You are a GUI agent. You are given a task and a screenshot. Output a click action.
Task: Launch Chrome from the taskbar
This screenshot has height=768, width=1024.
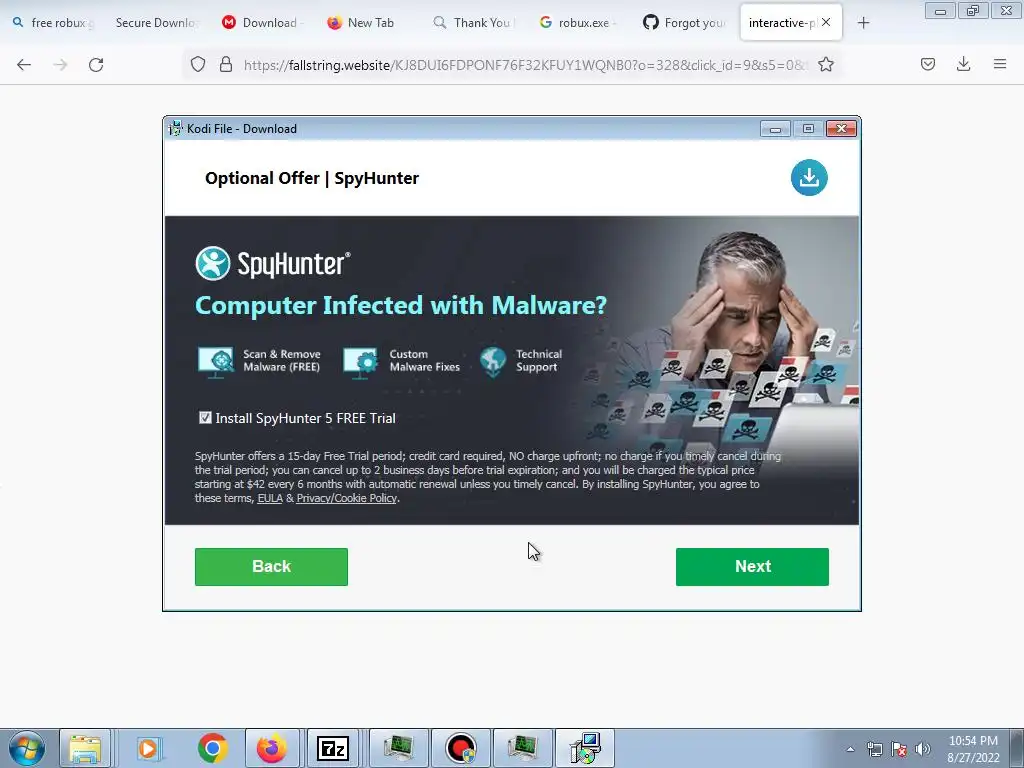[213, 748]
